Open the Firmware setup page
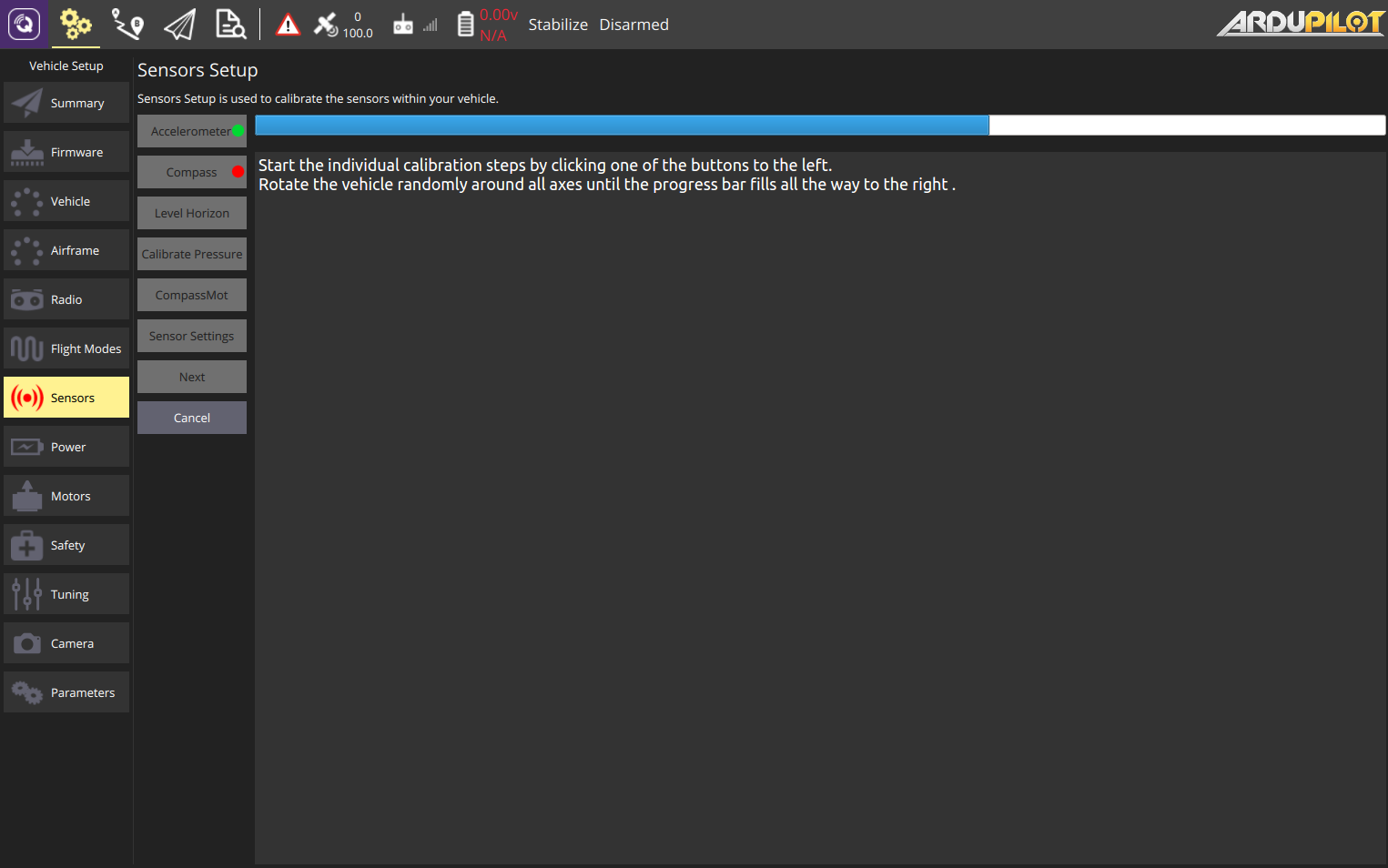This screenshot has width=1388, height=868. (x=66, y=152)
